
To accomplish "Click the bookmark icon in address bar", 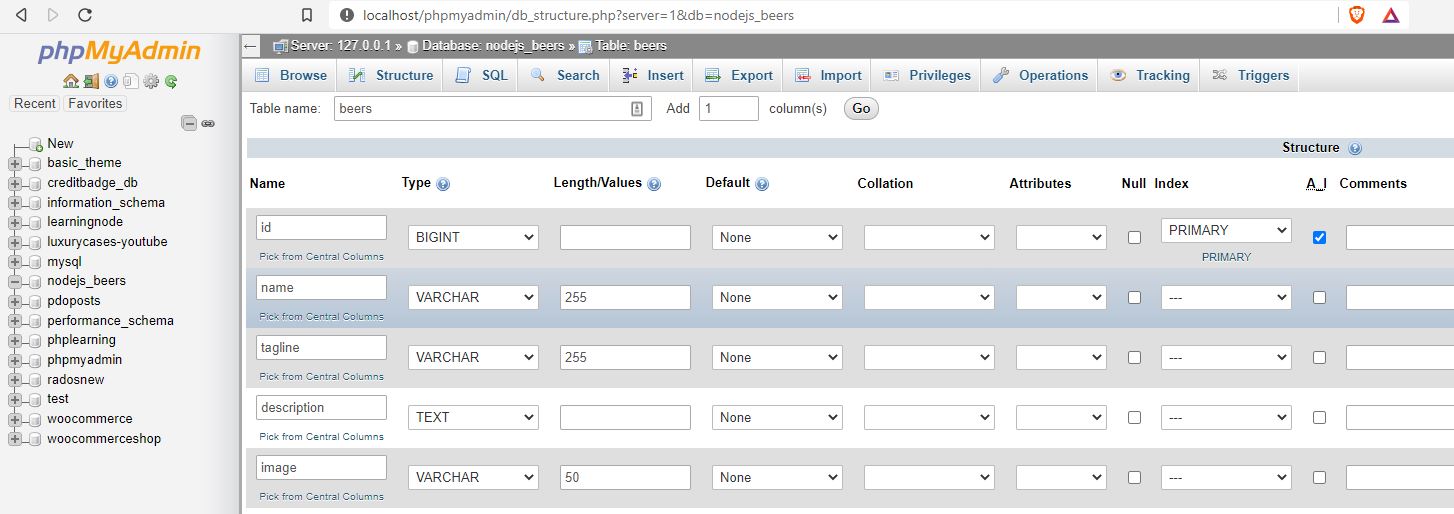I will (308, 15).
